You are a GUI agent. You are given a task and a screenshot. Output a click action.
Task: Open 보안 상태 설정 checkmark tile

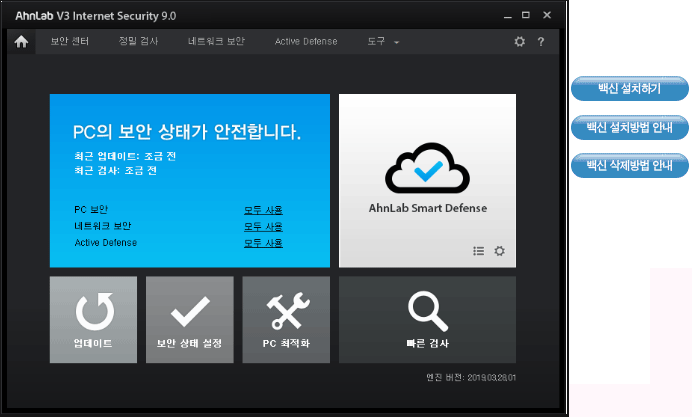click(190, 320)
